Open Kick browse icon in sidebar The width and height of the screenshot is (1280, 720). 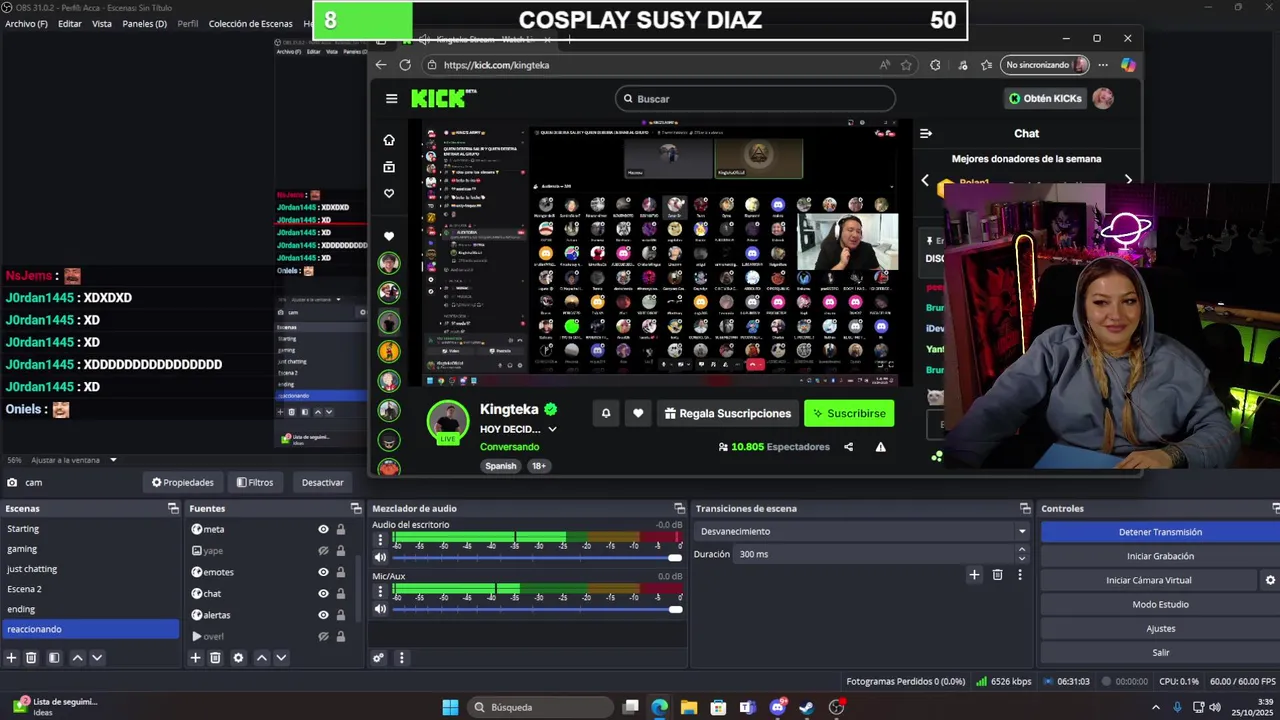pyautogui.click(x=389, y=167)
